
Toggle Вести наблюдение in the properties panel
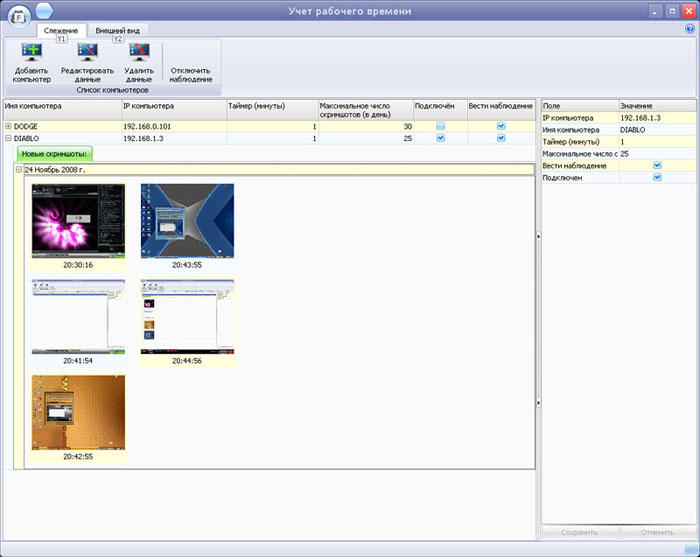657,166
